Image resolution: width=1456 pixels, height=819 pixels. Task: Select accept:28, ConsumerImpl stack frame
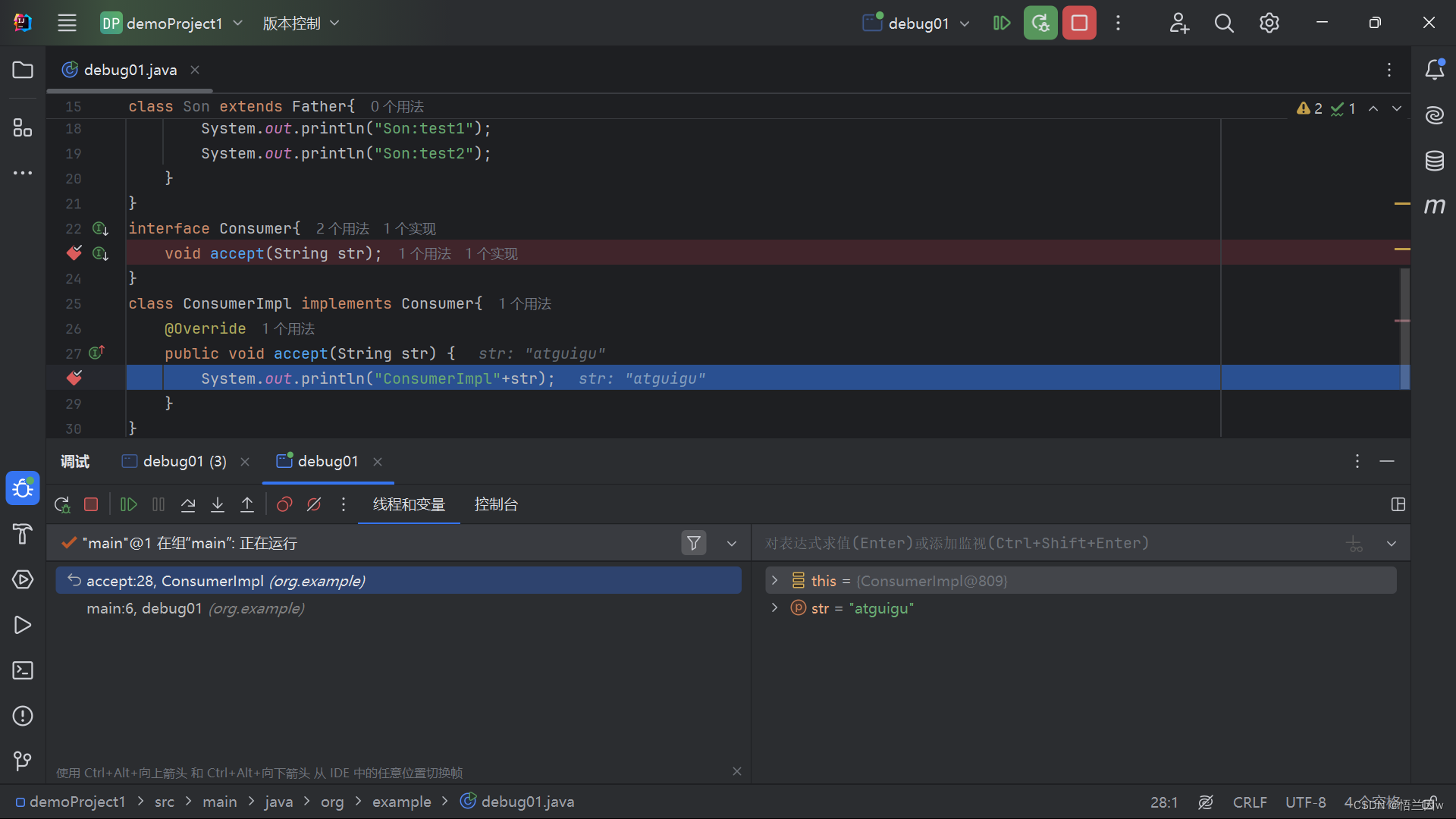click(x=399, y=581)
